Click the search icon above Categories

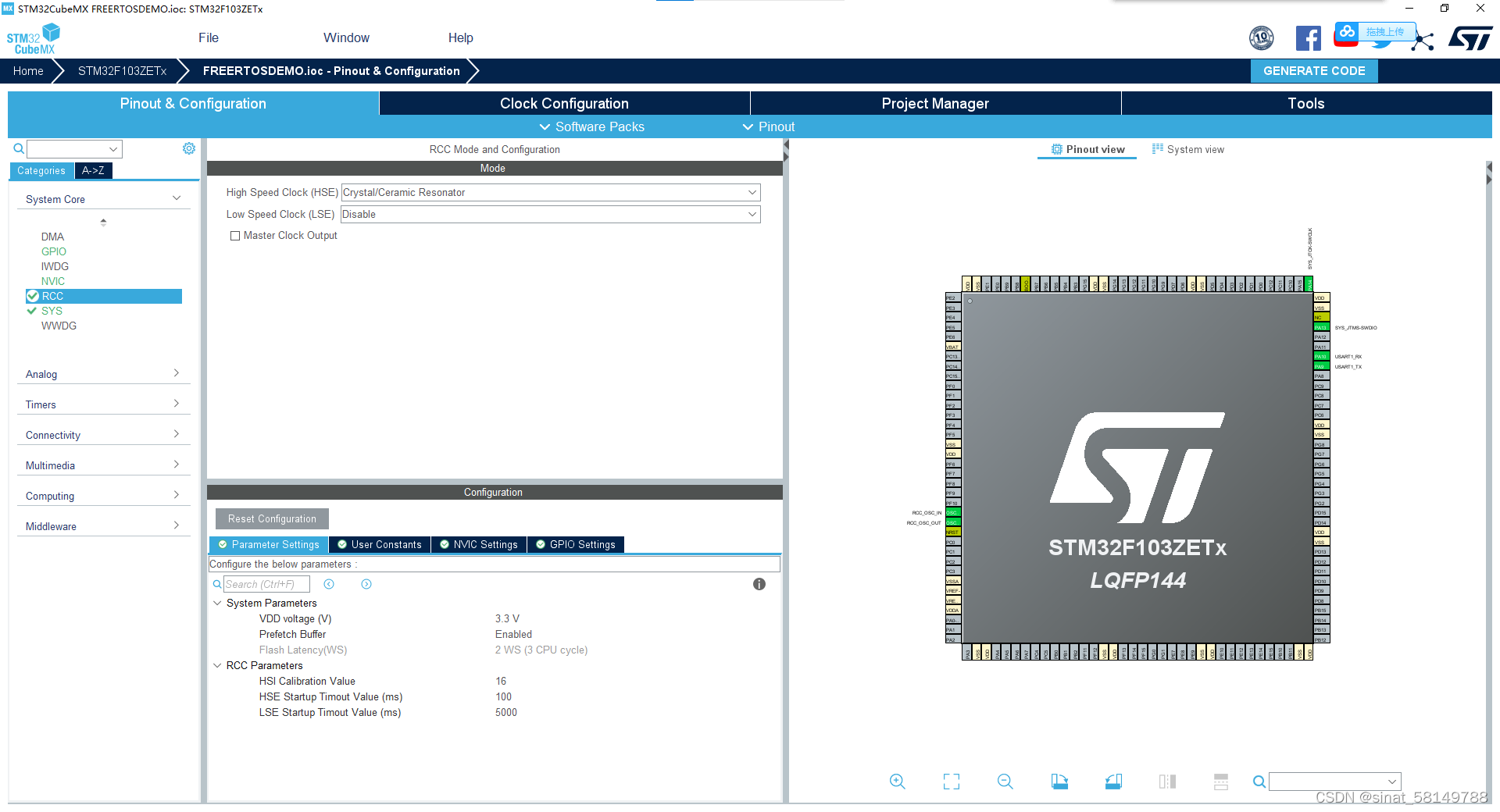(19, 148)
